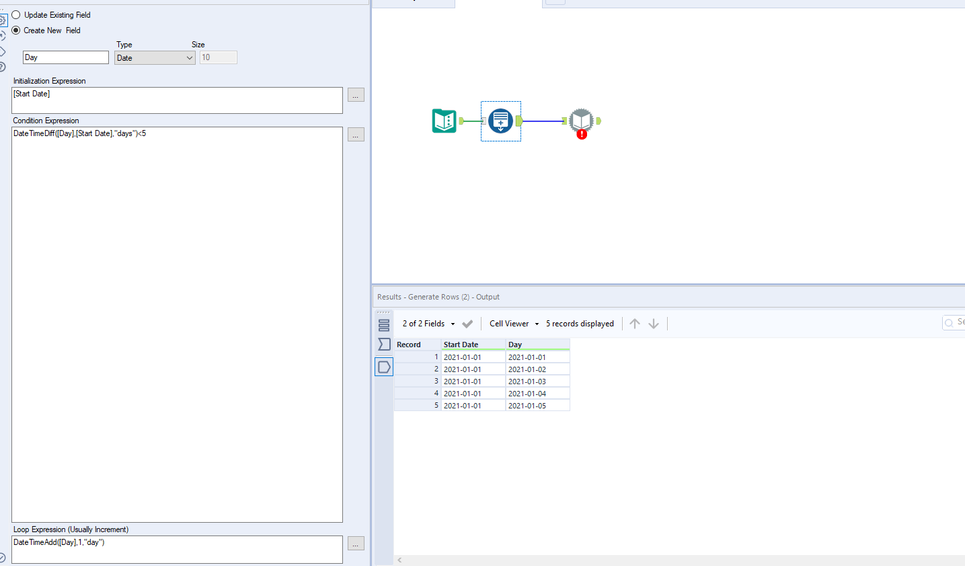Click the Input Data output anchor
The image size is (965, 566).
click(x=462, y=121)
